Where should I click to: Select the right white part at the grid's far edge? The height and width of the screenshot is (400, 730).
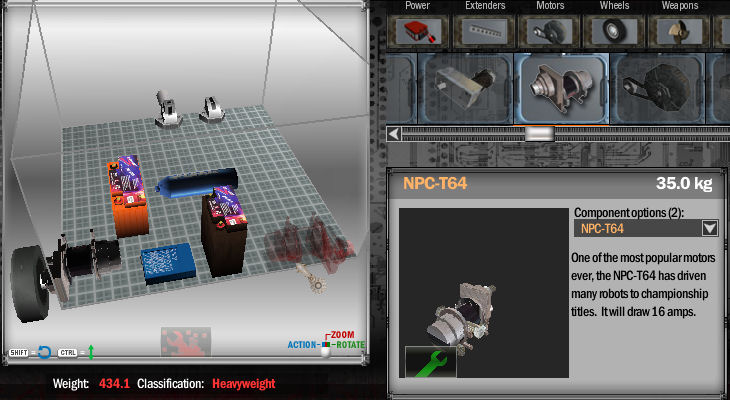pyautogui.click(x=212, y=110)
